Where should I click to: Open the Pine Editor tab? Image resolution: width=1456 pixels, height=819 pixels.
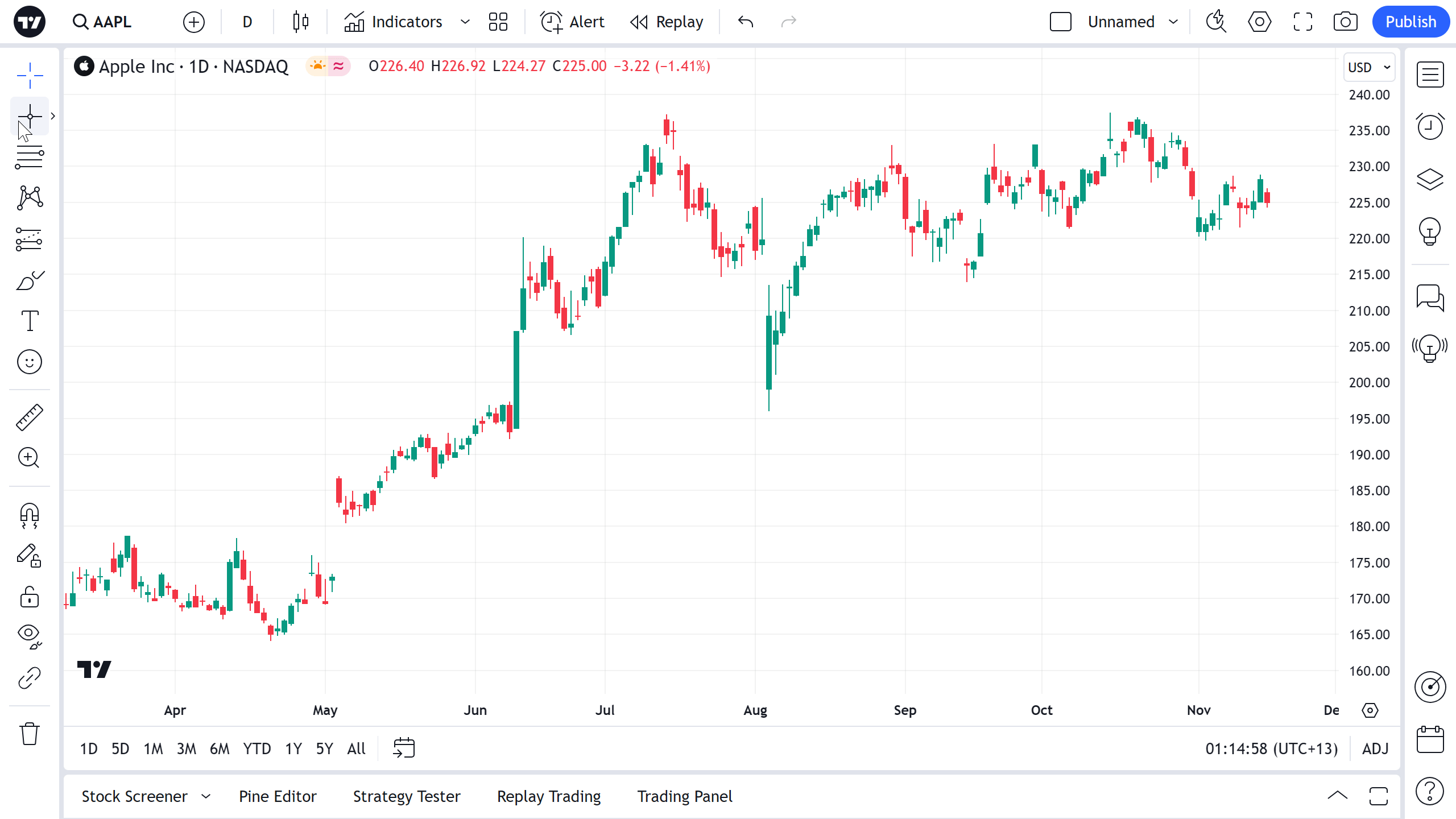[x=278, y=796]
